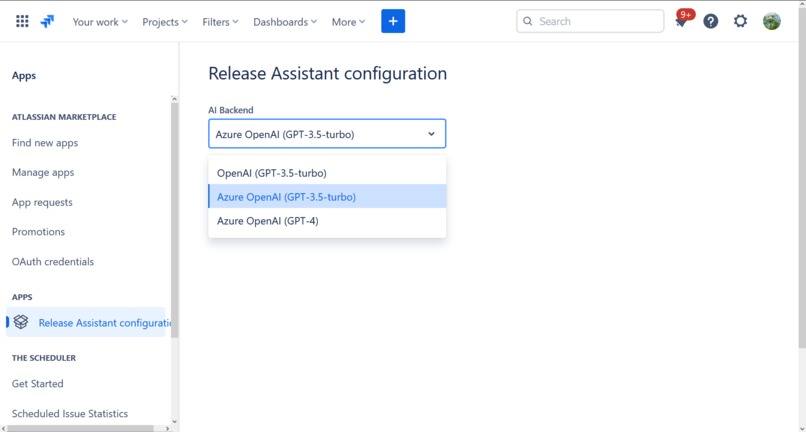Open App requests link
Screen dimensions: 806x432
[x=42, y=202]
